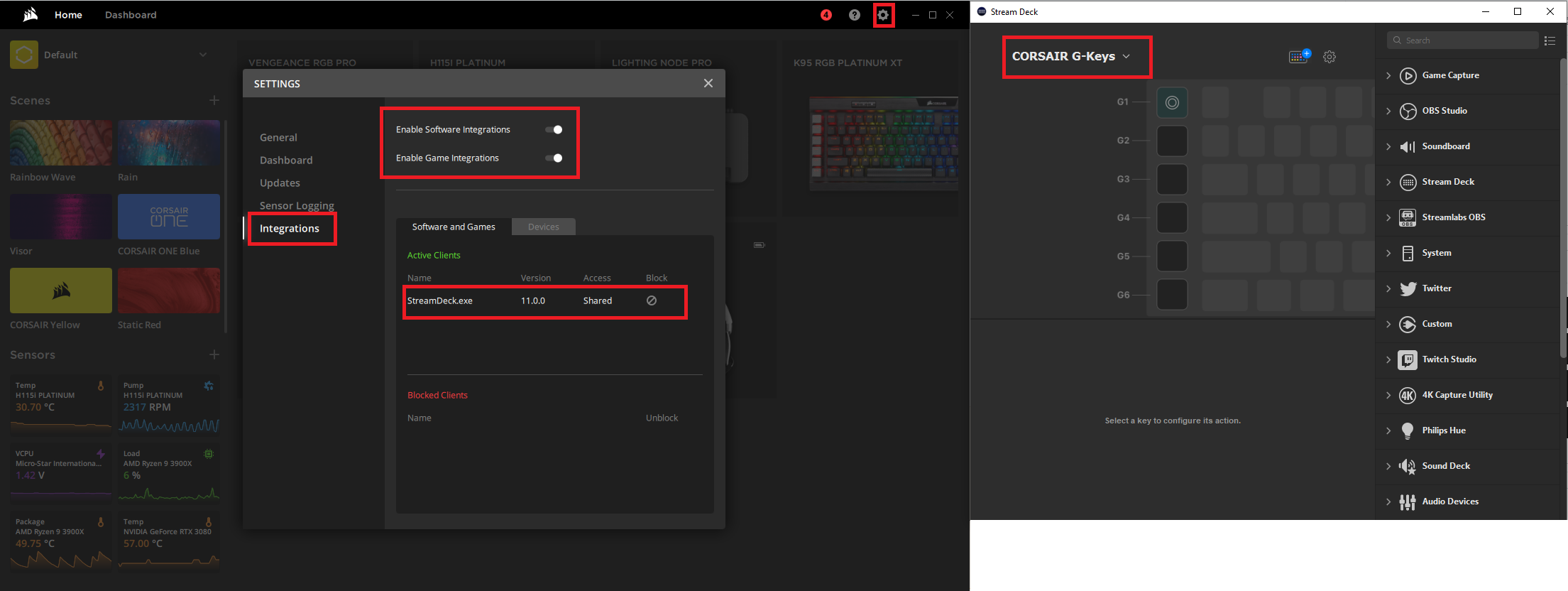Click the Game Capture category icon
The height and width of the screenshot is (591, 1568).
click(x=1408, y=75)
